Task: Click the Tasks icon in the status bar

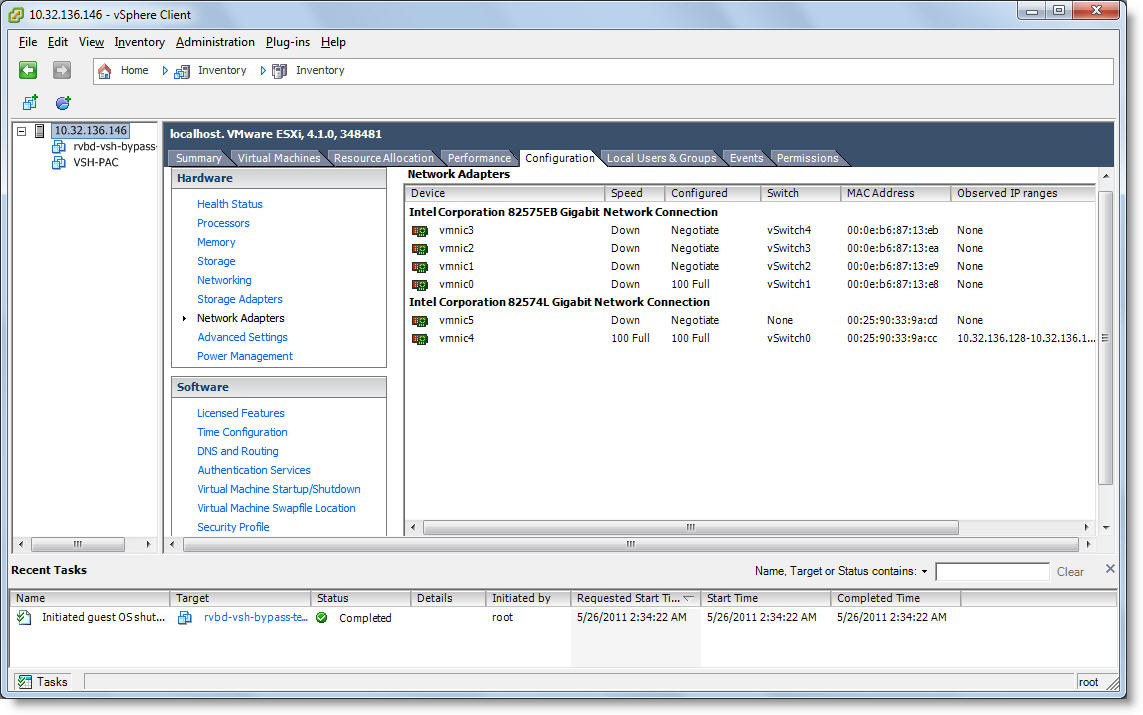Action: tap(25, 682)
